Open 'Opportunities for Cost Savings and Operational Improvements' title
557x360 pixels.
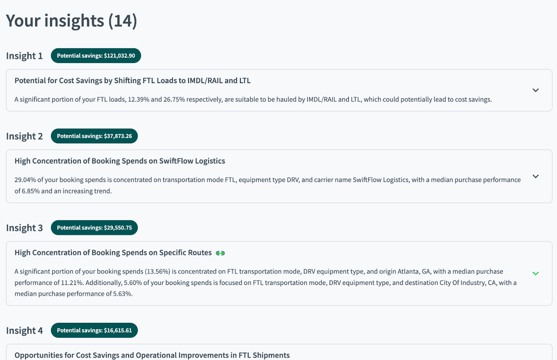(152, 355)
